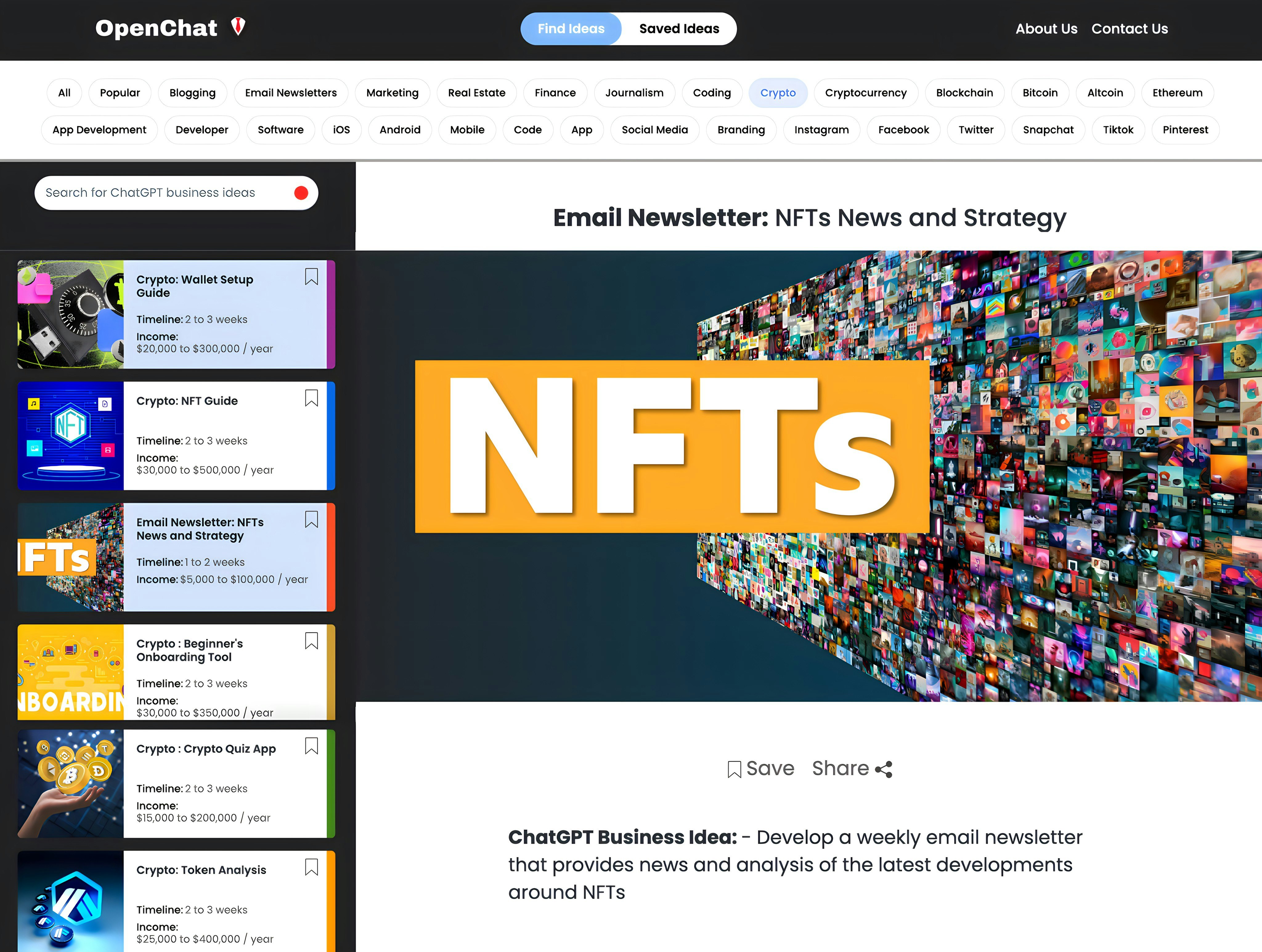Bookmark the Crypto Quiz App card
Screen dimensions: 1262x952
click(311, 746)
